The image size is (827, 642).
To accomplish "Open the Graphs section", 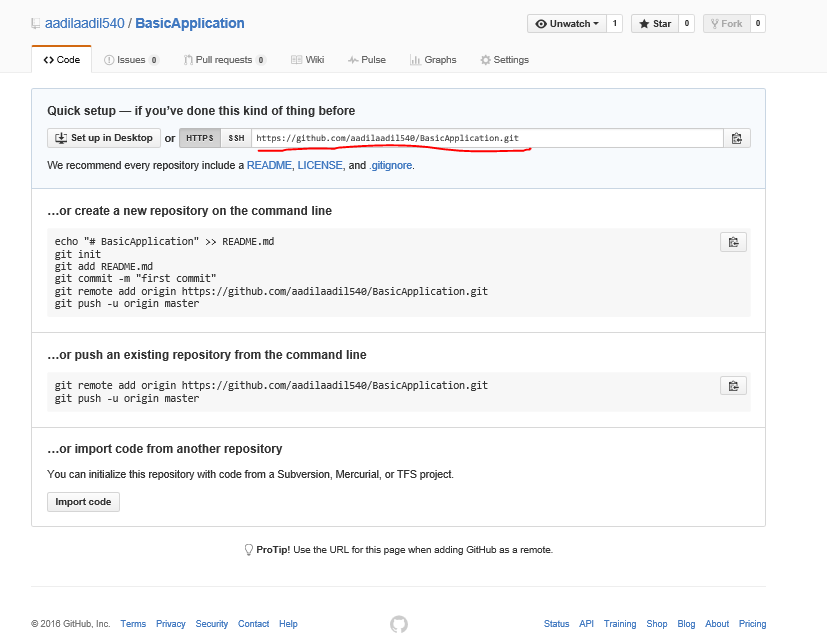I will click(x=433, y=59).
